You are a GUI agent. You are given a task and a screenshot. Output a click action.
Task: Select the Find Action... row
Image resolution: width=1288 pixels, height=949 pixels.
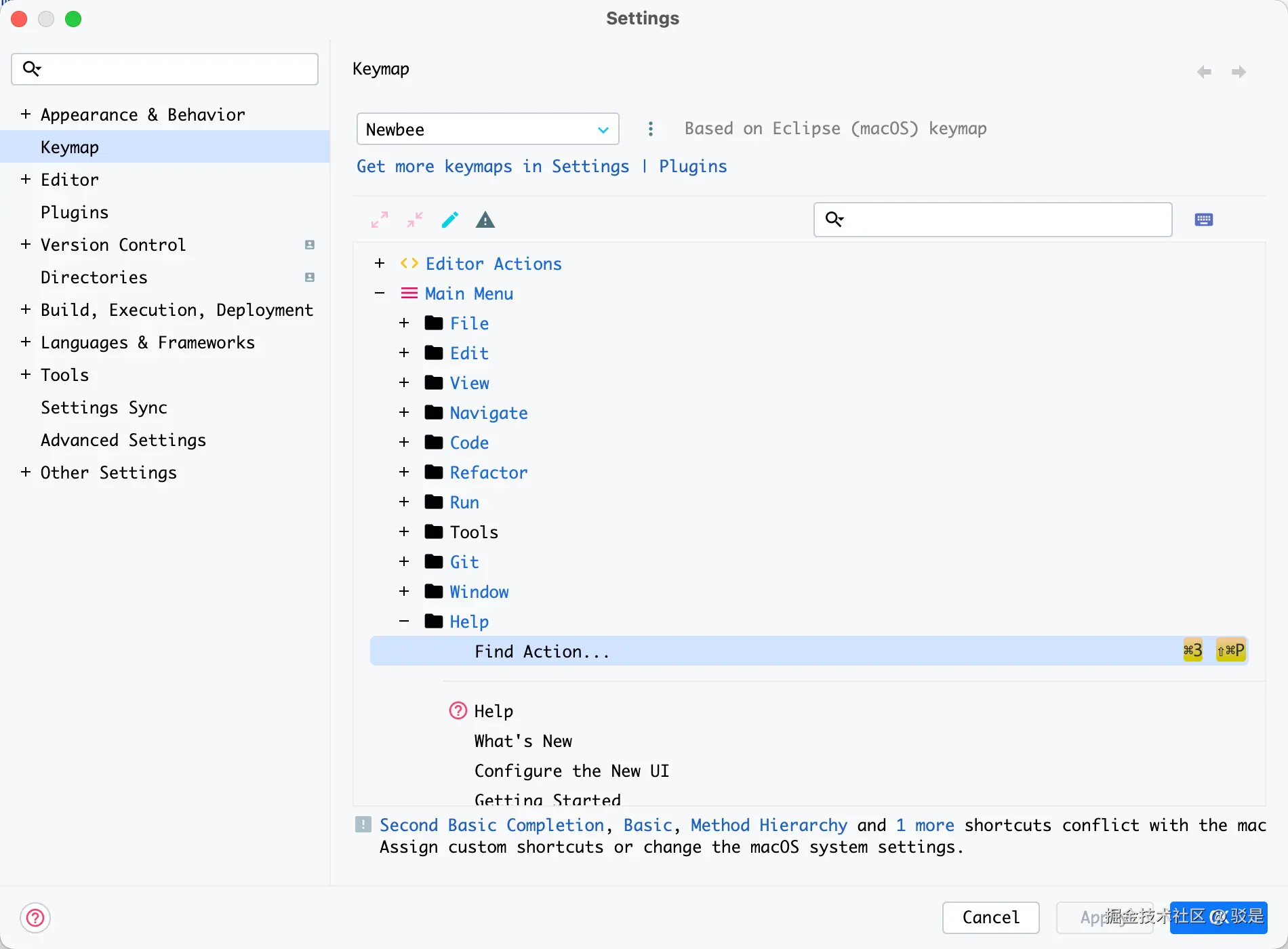(x=542, y=651)
